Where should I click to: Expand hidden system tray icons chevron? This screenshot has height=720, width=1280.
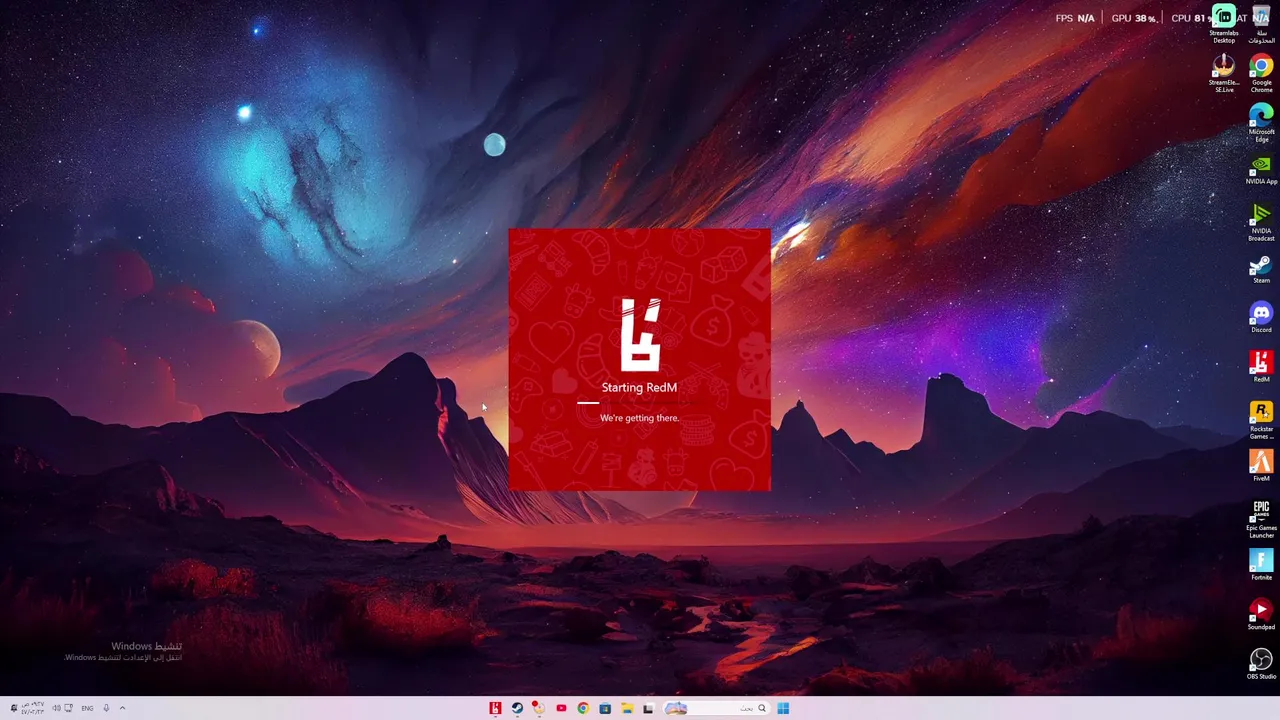[122, 708]
